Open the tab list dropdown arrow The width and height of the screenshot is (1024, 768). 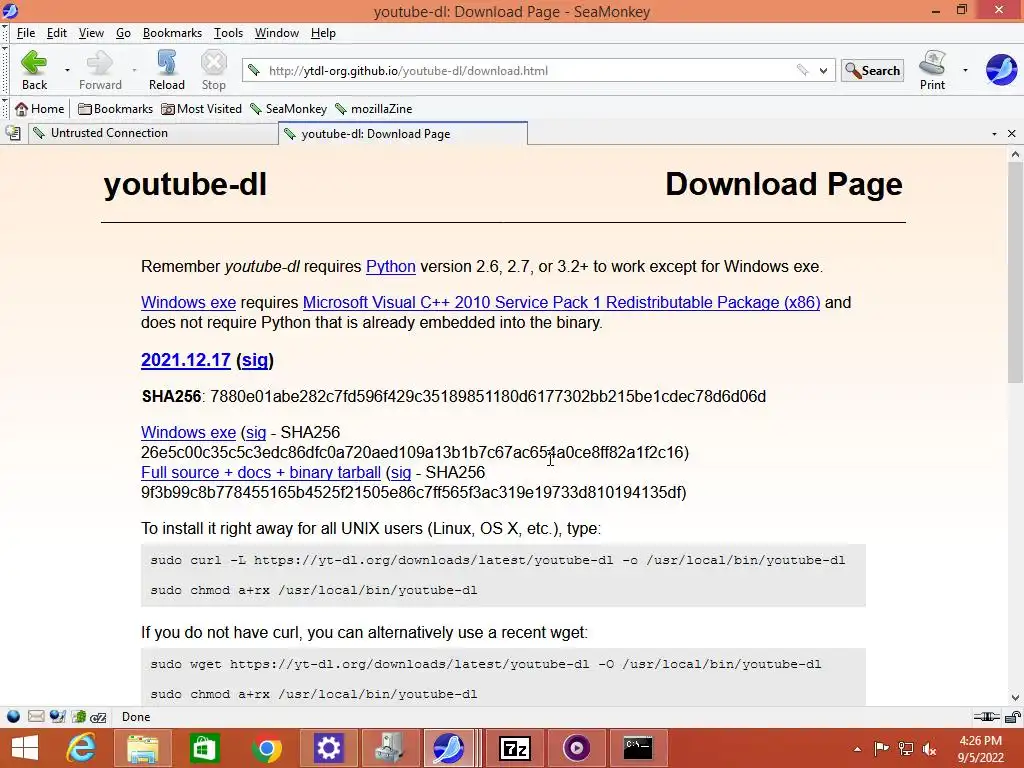[994, 134]
